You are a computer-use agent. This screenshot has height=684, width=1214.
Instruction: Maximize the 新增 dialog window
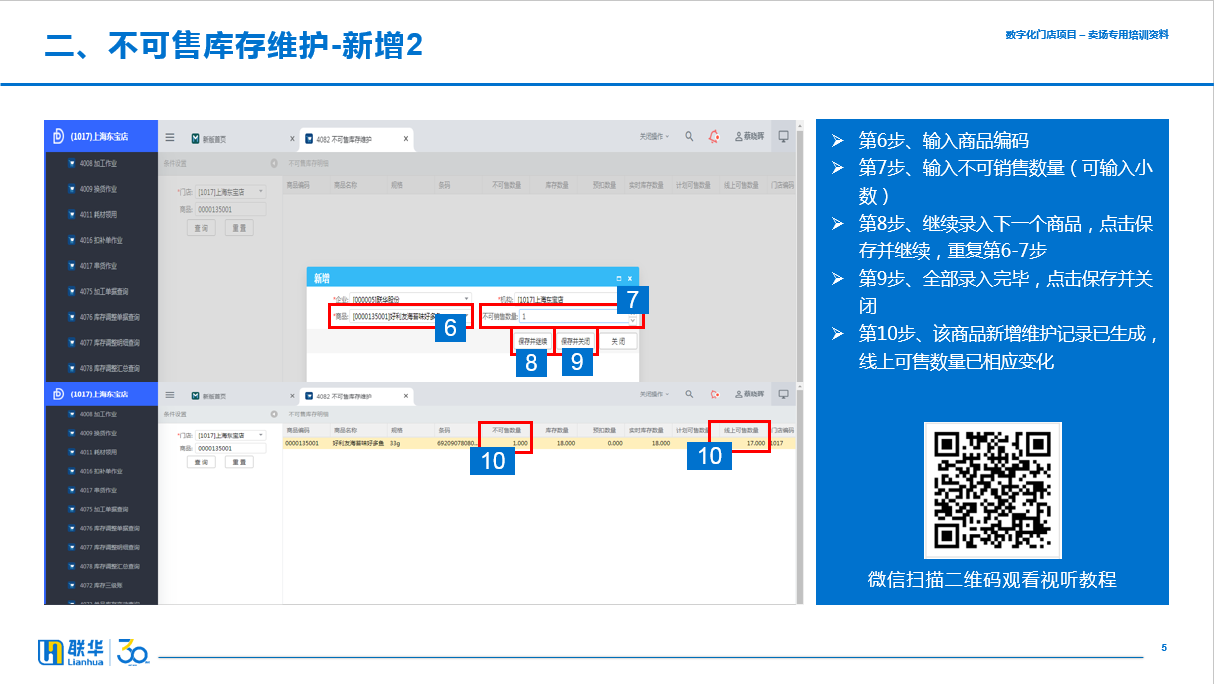pos(618,278)
